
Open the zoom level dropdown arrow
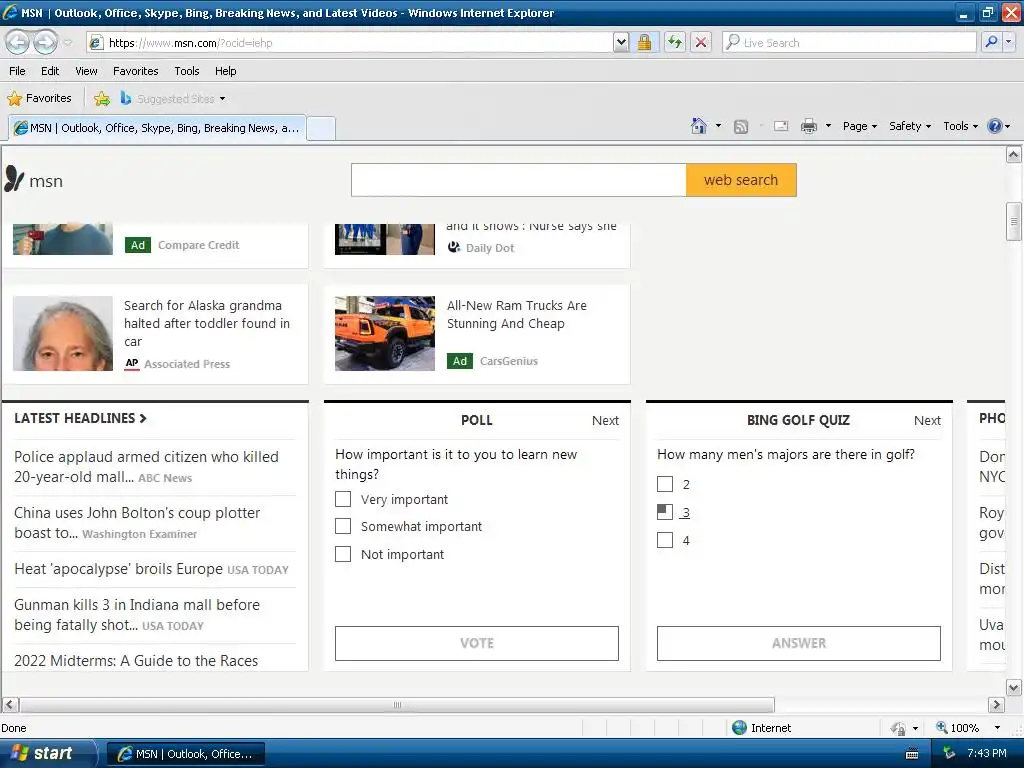[x=997, y=728]
